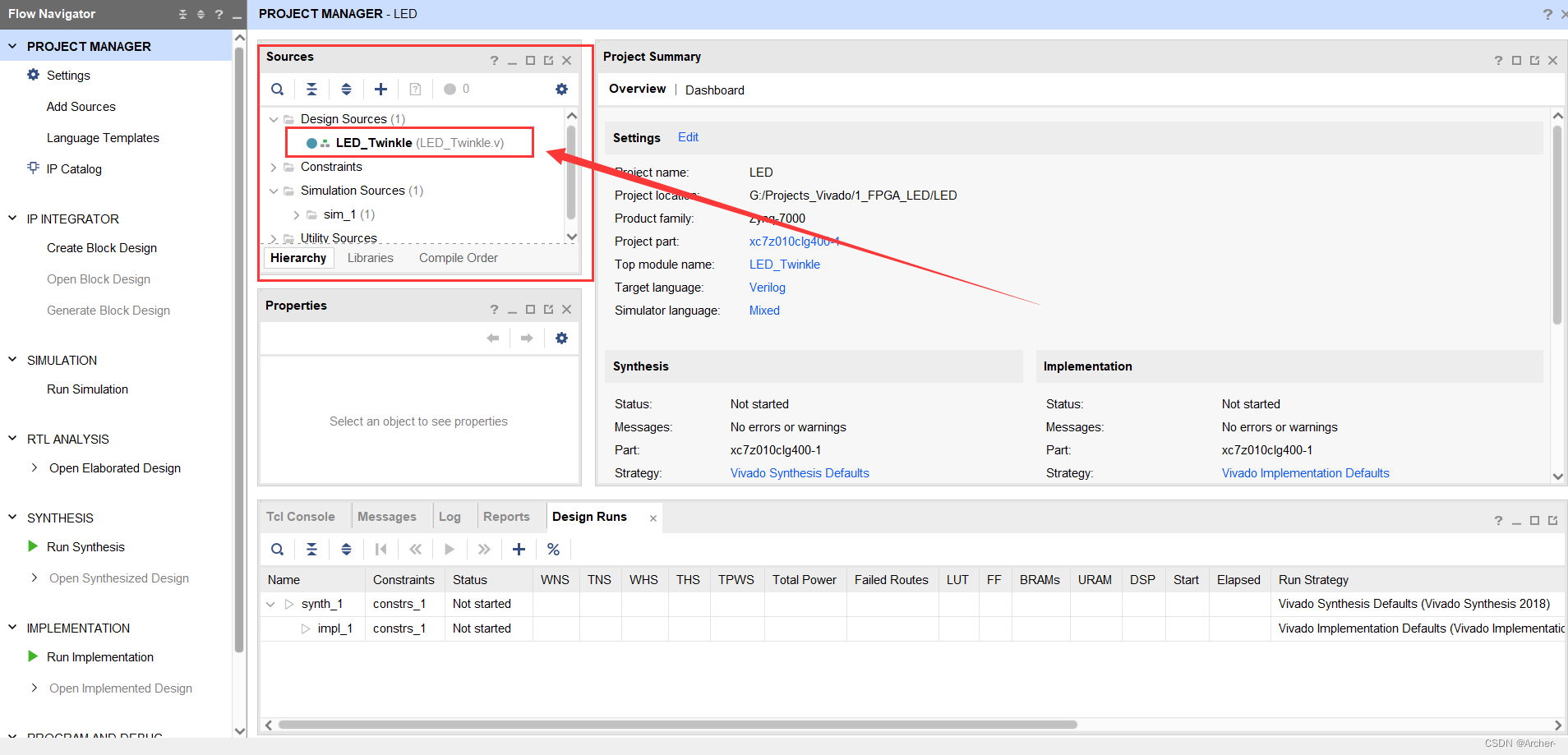This screenshot has width=1568, height=755.
Task: Open Vivado Implementation Defaults strategy link
Action: [1306, 473]
